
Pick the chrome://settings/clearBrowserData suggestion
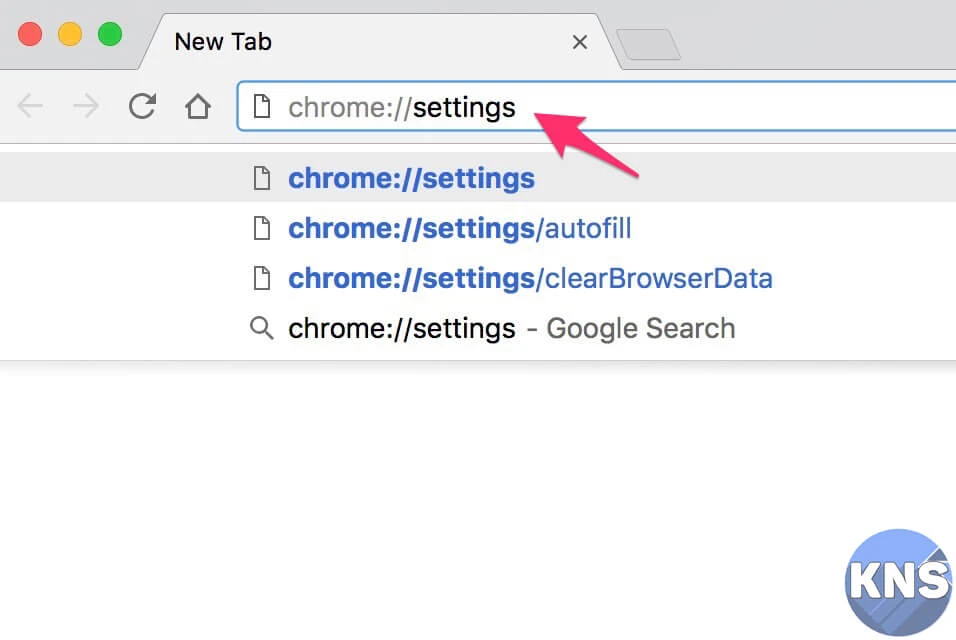tap(530, 278)
